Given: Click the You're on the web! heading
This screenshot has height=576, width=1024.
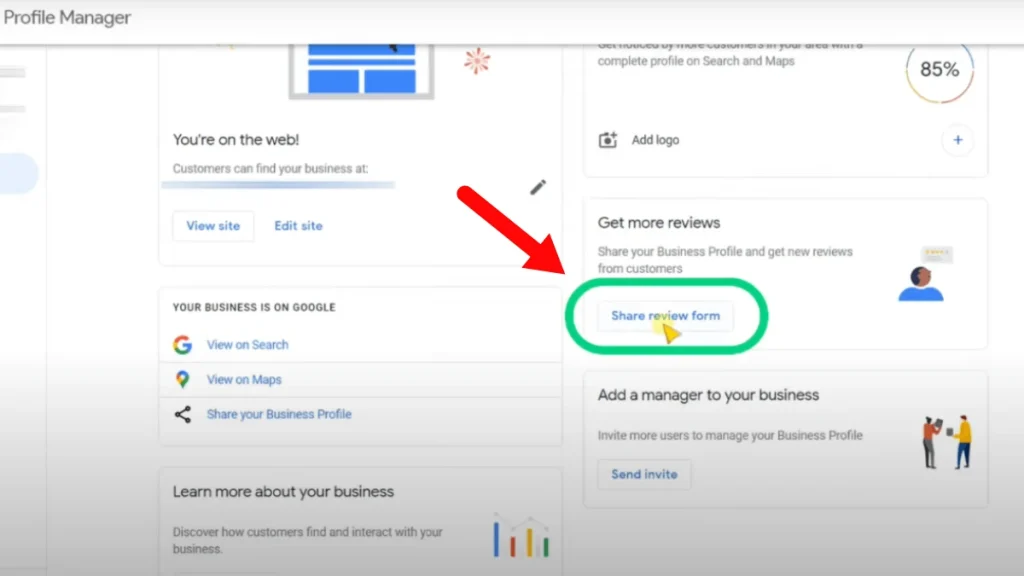Looking at the screenshot, I should pyautogui.click(x=236, y=140).
